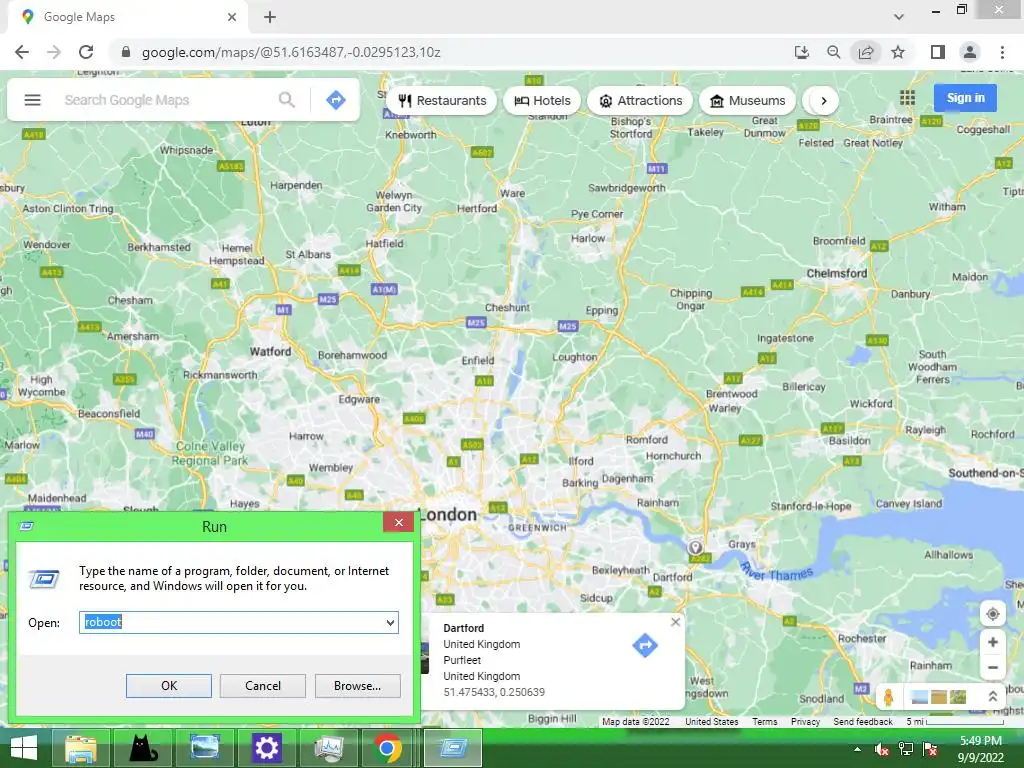Close the Google Maps tab
Viewport: 1024px width, 768px height.
tap(232, 17)
